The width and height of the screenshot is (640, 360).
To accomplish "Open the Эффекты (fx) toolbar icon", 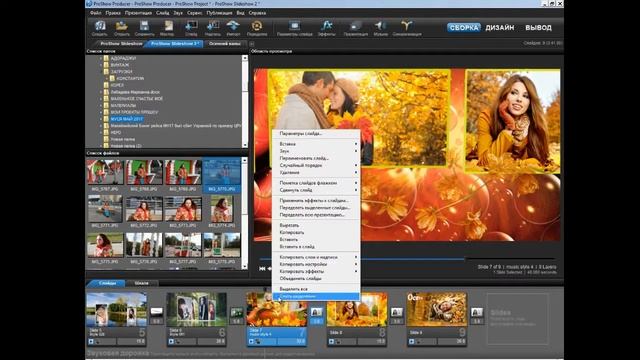I will 327,28.
